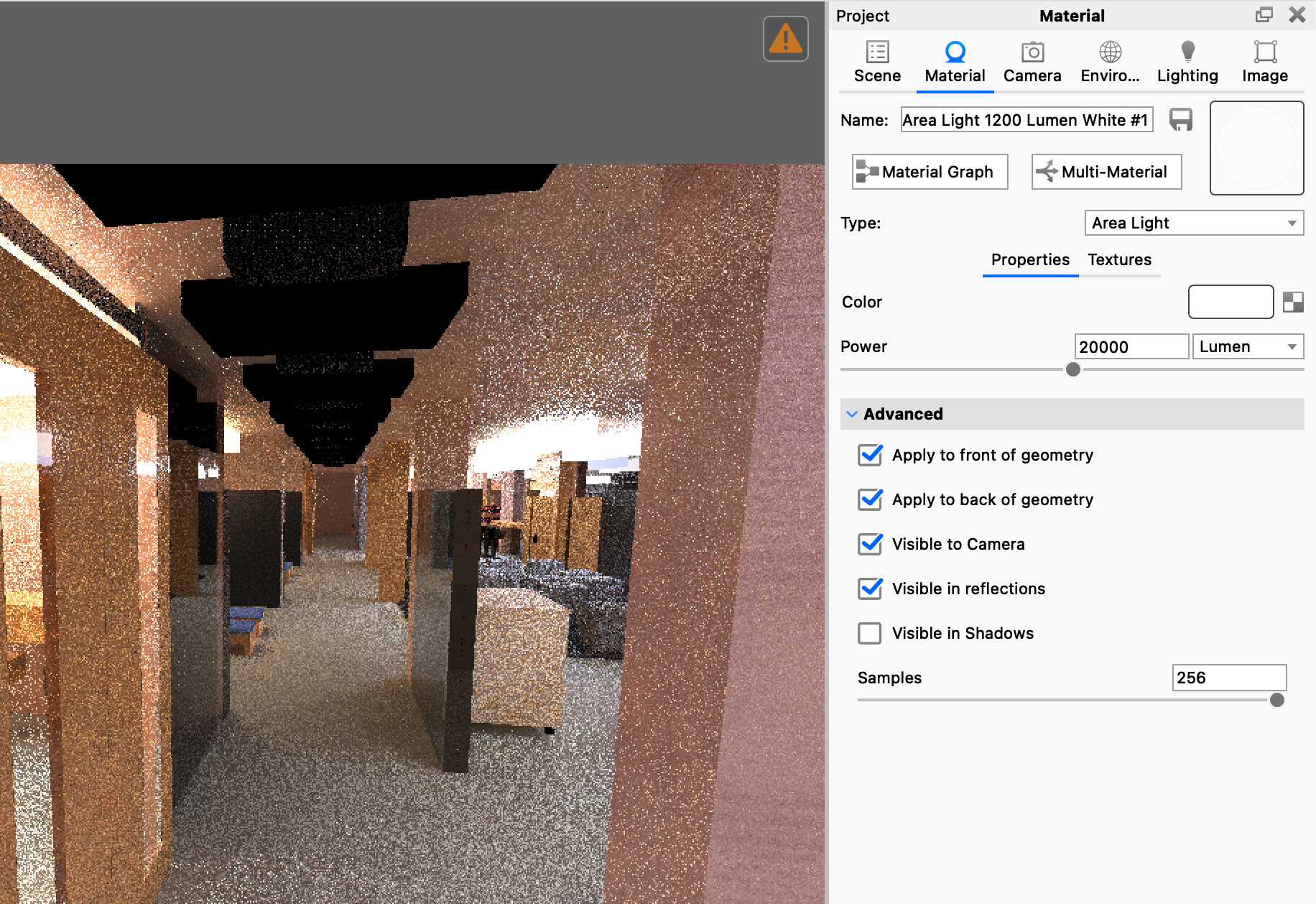Screen dimensions: 1316x904
Task: Open the Environment globe tab icon
Action: click(1110, 52)
